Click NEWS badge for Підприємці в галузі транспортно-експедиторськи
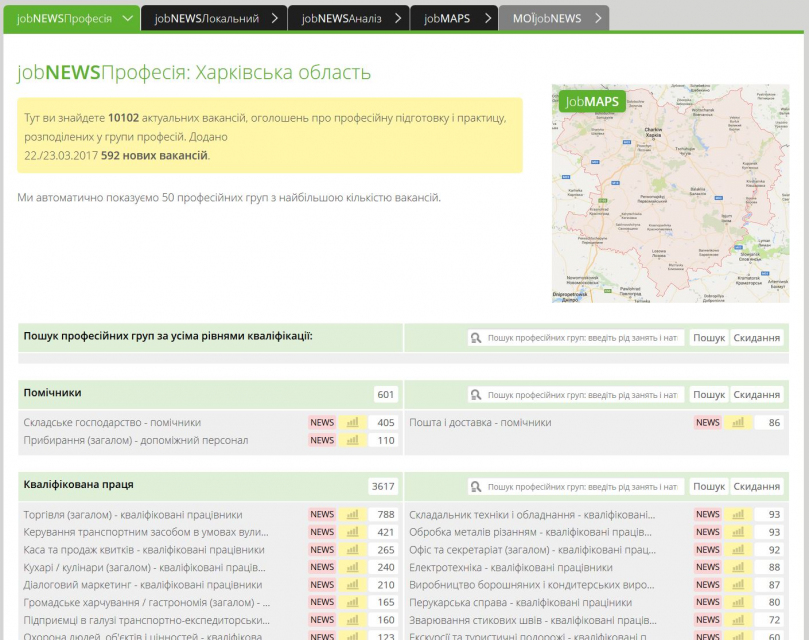Viewport: 809px width, 640px height. point(322,620)
